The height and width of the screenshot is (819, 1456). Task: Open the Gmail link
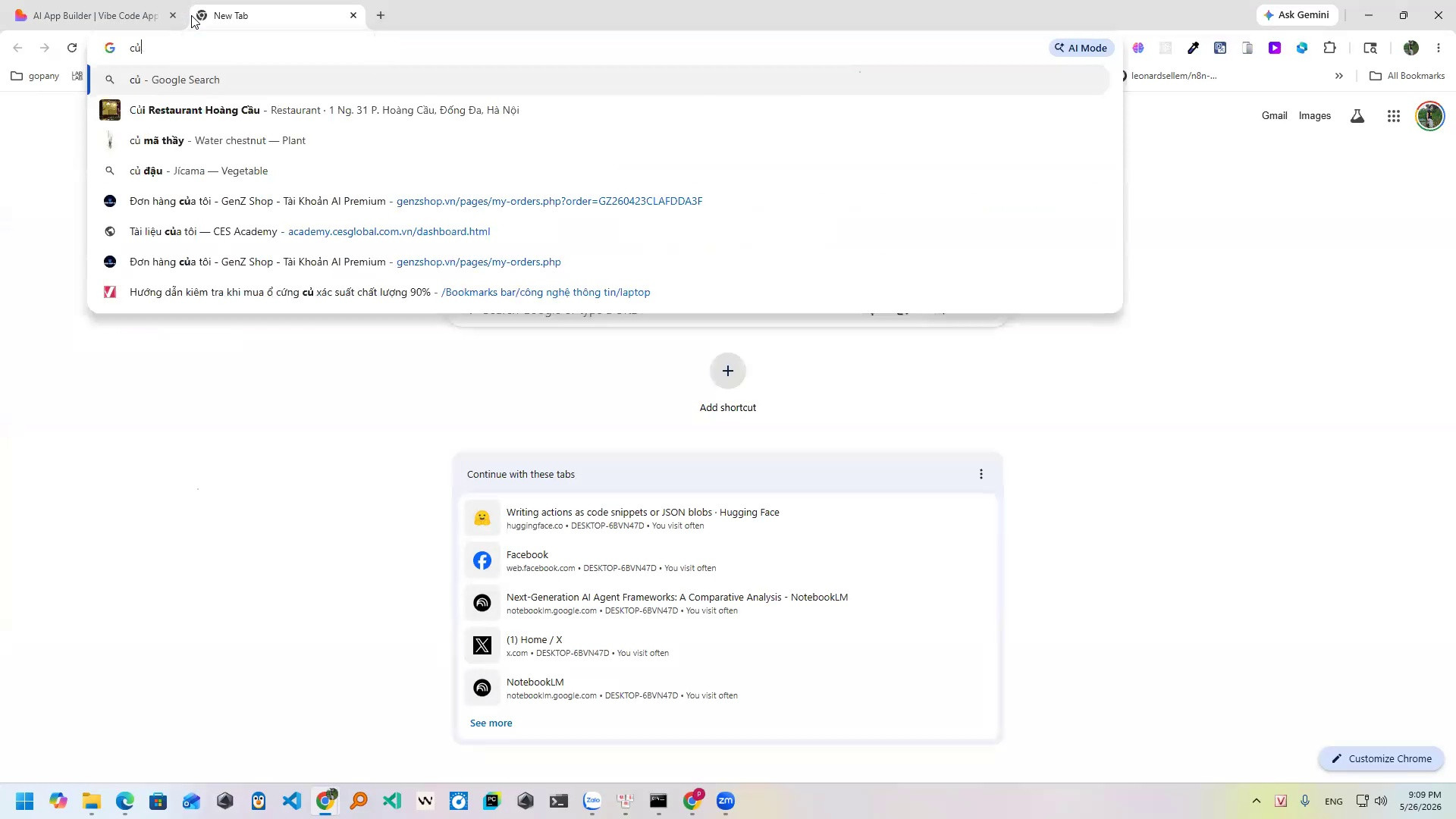point(1274,116)
